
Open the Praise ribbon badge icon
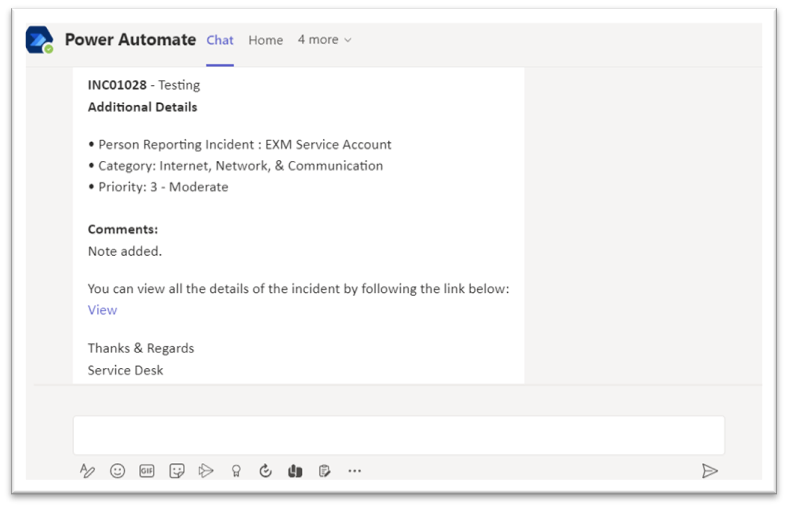[236, 471]
